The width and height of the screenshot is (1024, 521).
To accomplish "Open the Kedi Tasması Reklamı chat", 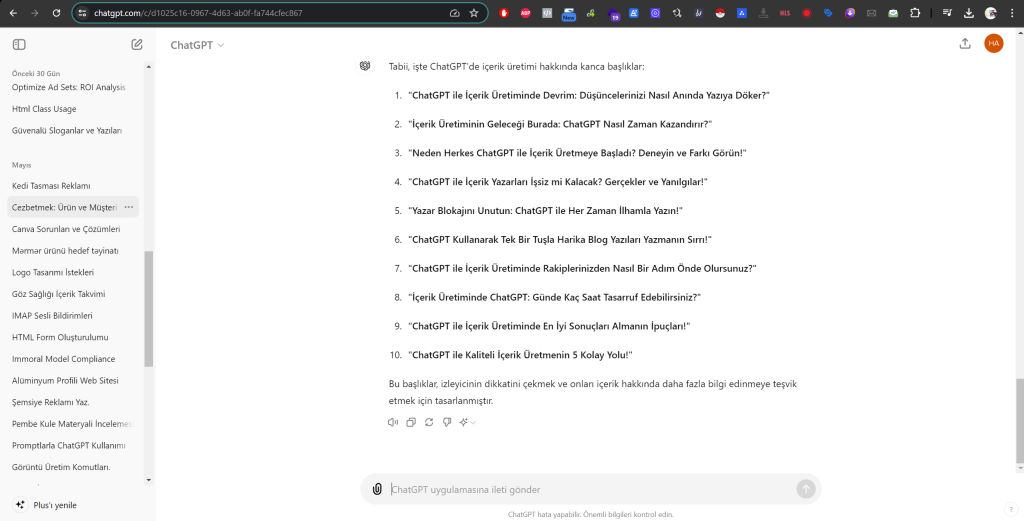I will coord(51,186).
